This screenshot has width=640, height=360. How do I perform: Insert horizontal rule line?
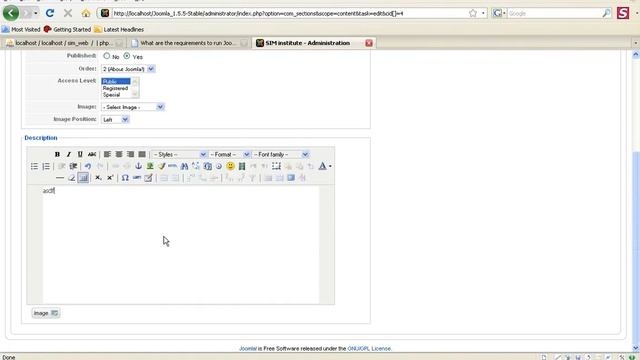[60, 178]
